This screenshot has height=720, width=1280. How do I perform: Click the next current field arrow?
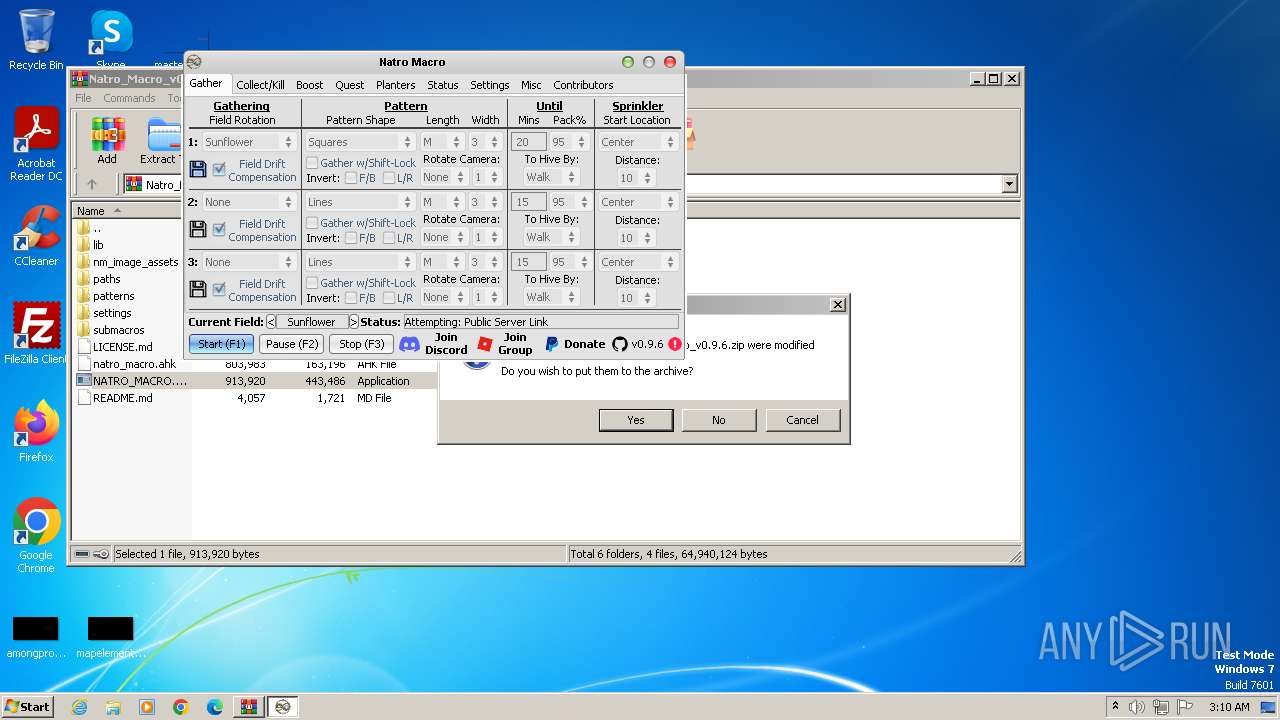(353, 322)
